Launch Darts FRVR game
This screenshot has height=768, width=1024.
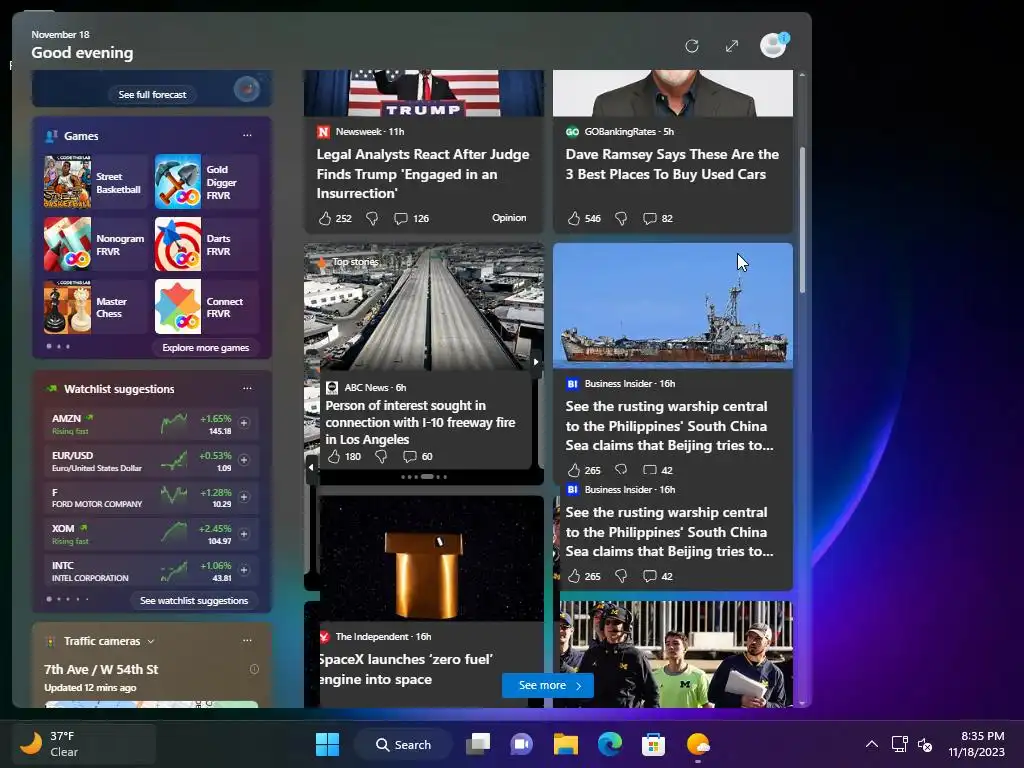coord(206,244)
